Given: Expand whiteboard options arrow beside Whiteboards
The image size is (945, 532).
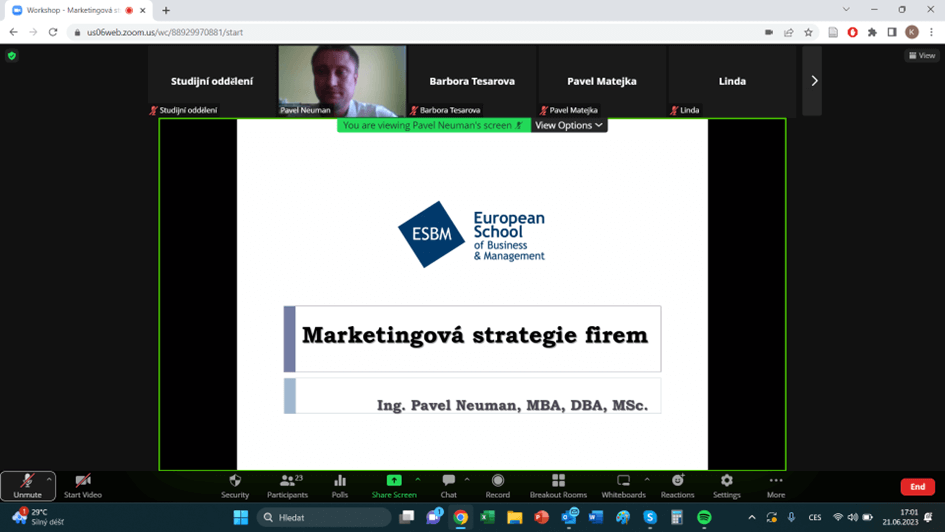Looking at the screenshot, I should tap(647, 480).
